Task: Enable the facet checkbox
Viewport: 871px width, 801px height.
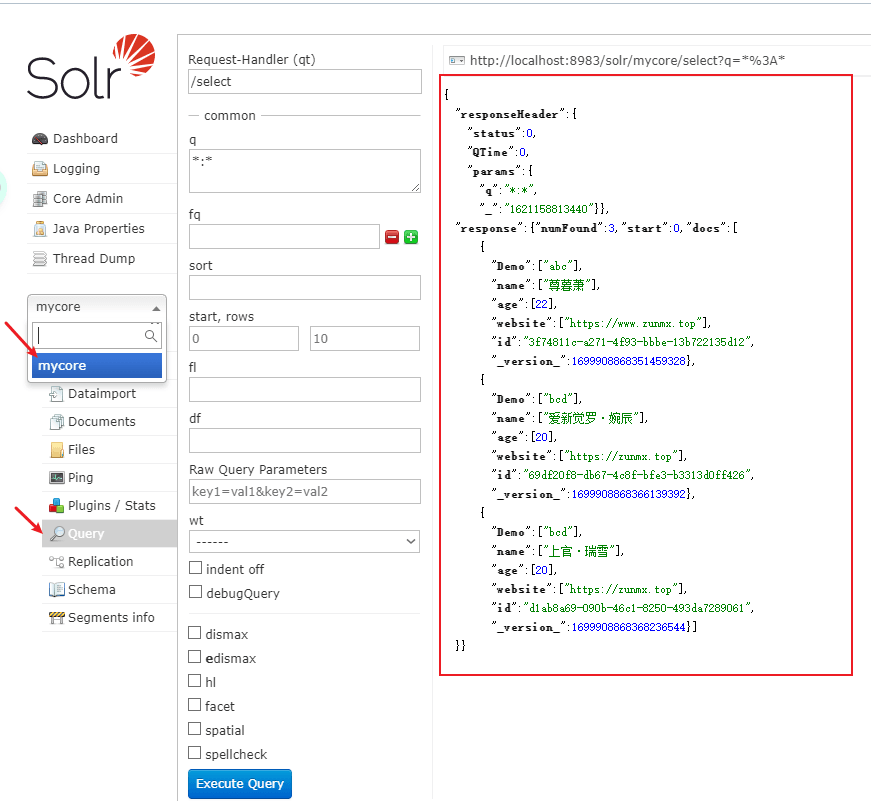Action: click(x=194, y=705)
